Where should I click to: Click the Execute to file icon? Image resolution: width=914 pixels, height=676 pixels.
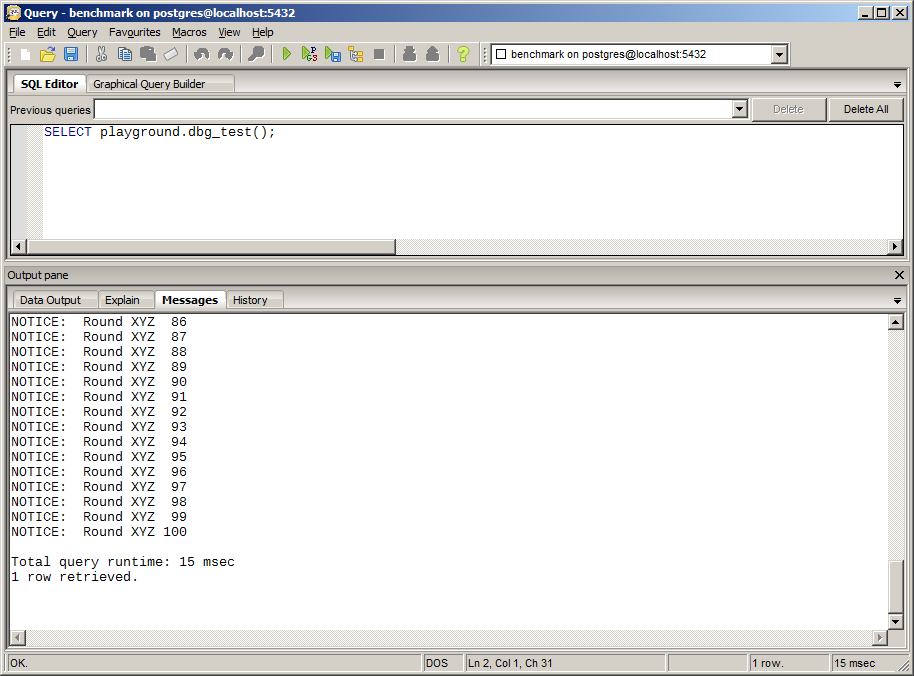[x=333, y=54]
